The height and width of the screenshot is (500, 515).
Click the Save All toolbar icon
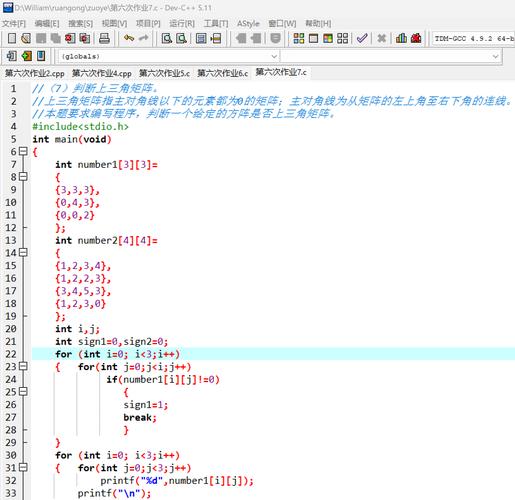[x=55, y=38]
